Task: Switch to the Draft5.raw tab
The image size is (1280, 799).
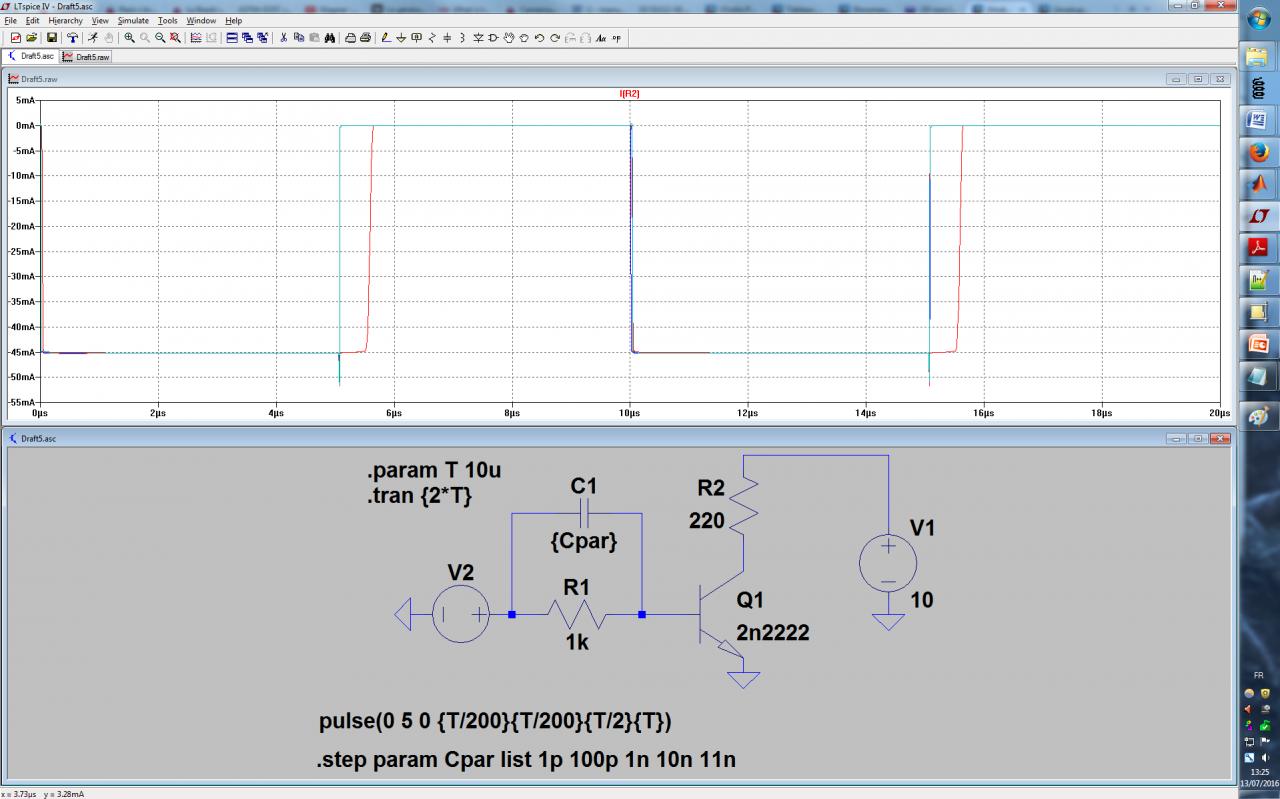Action: coord(86,57)
